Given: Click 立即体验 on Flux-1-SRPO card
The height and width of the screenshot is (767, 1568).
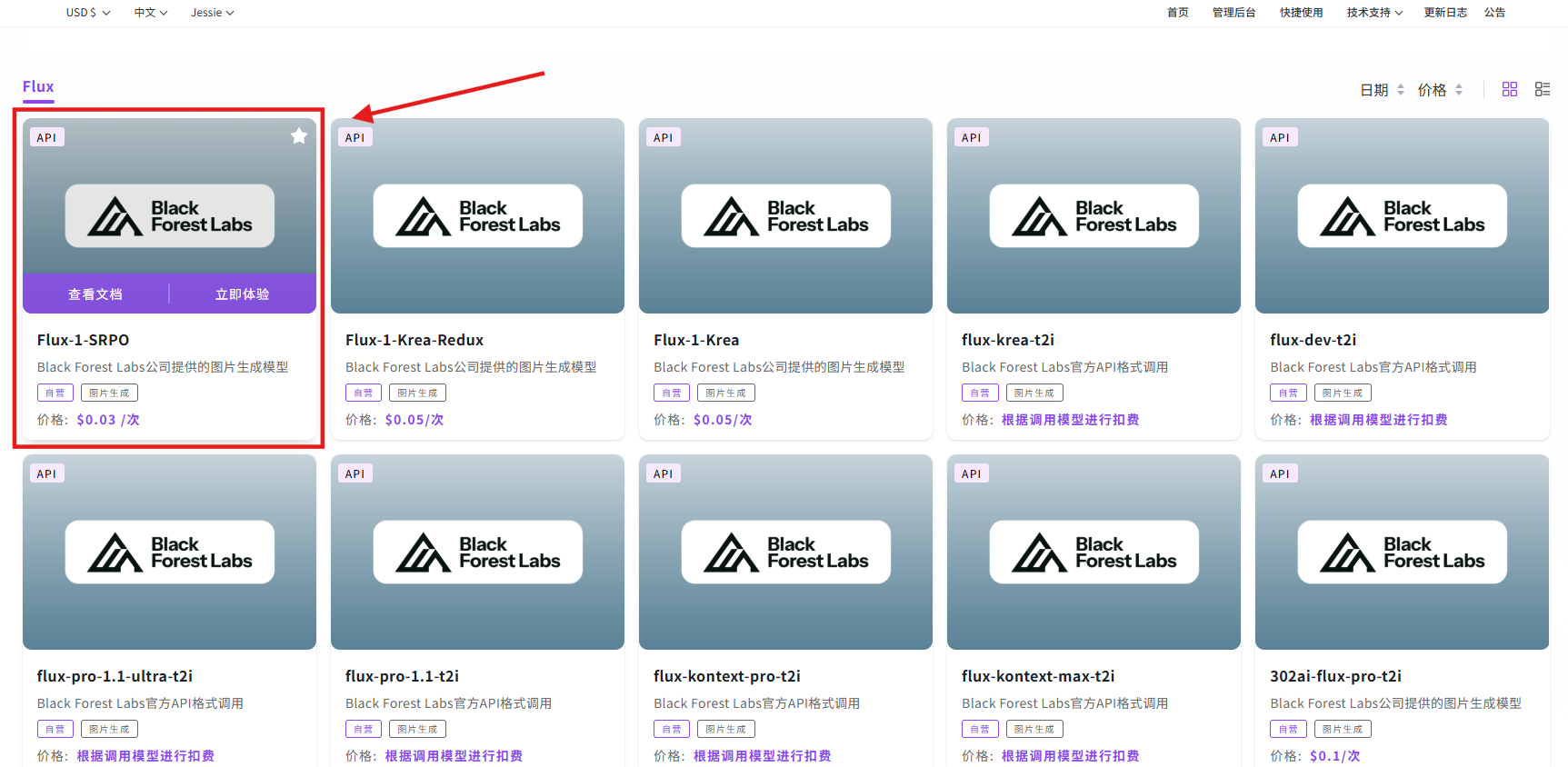Looking at the screenshot, I should click(x=242, y=294).
